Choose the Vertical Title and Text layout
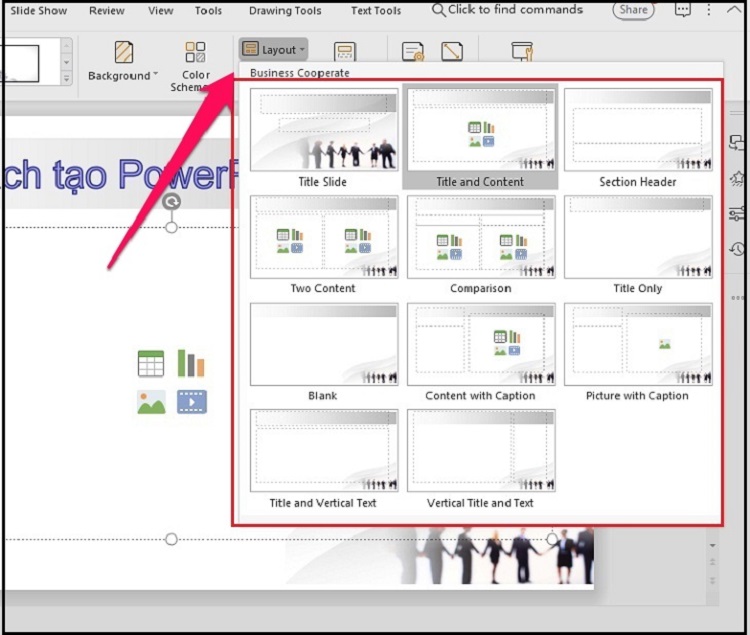Screen dimensions: 750x635 pos(481,459)
